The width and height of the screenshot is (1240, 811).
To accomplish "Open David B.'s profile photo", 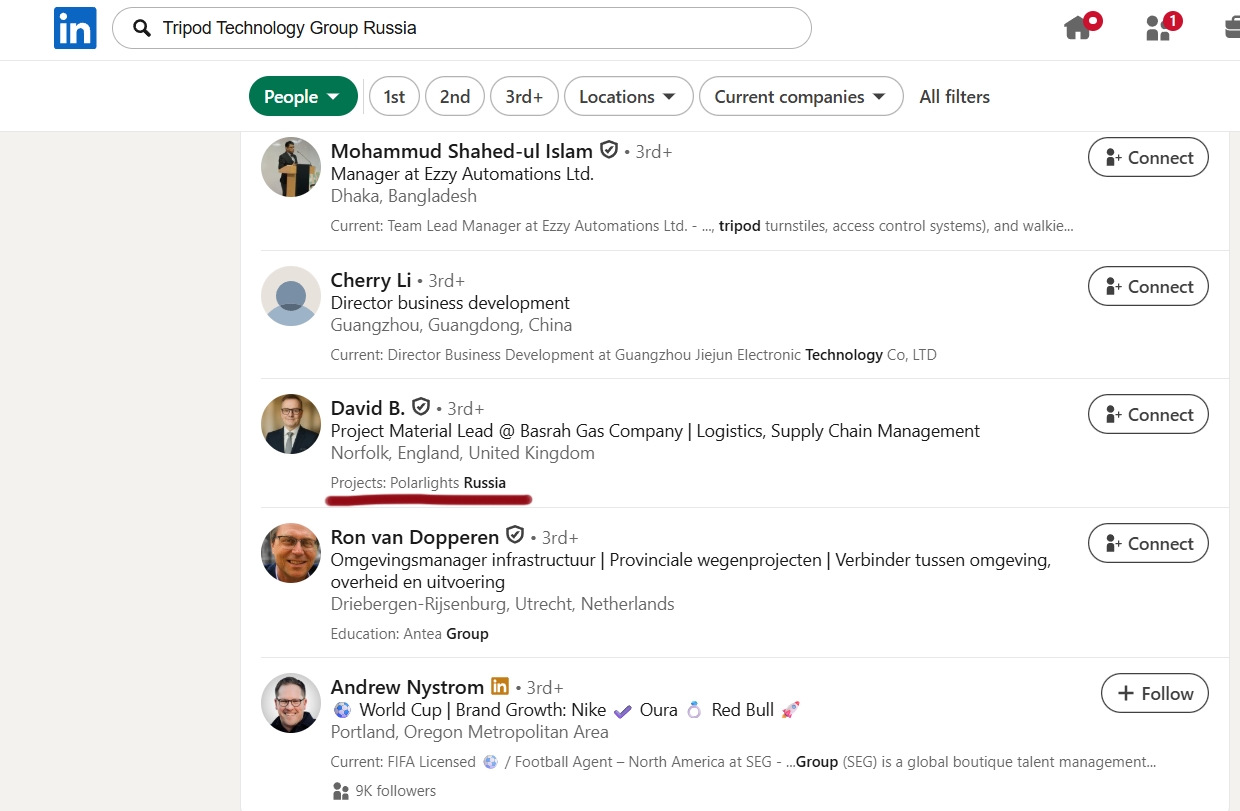I will (291, 424).
